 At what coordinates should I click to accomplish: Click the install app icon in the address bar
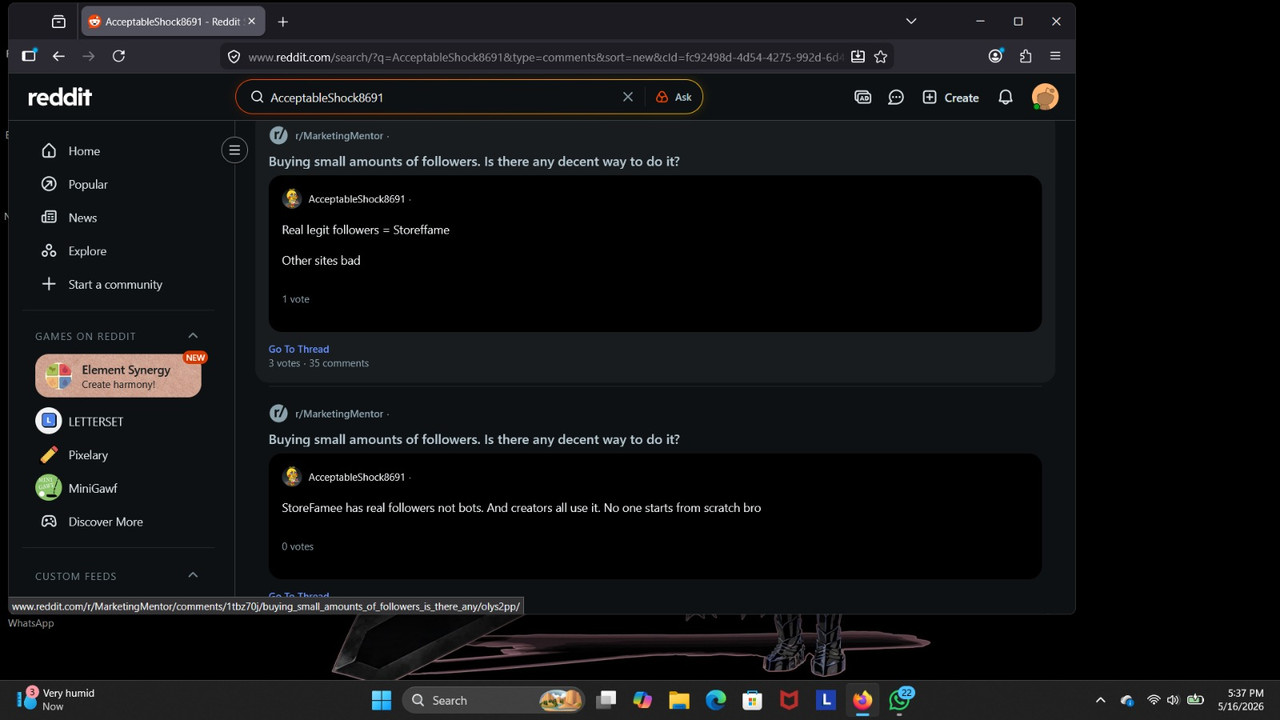(858, 57)
